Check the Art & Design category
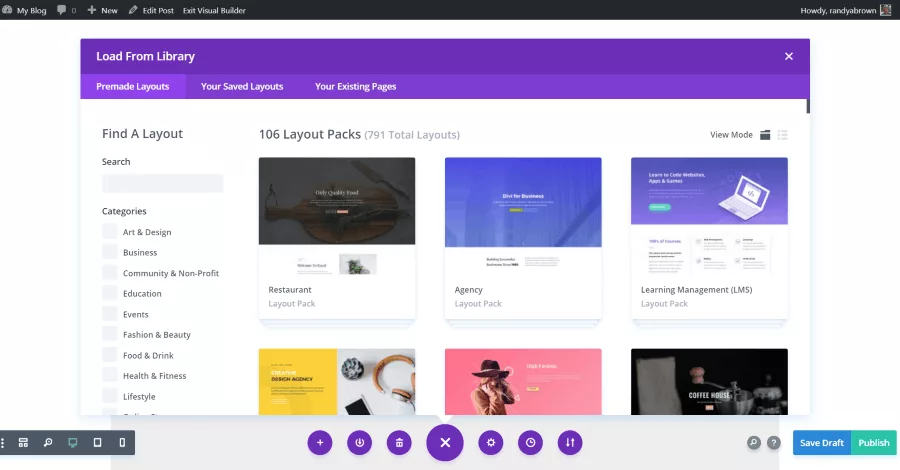This screenshot has width=900, height=470. click(x=110, y=231)
